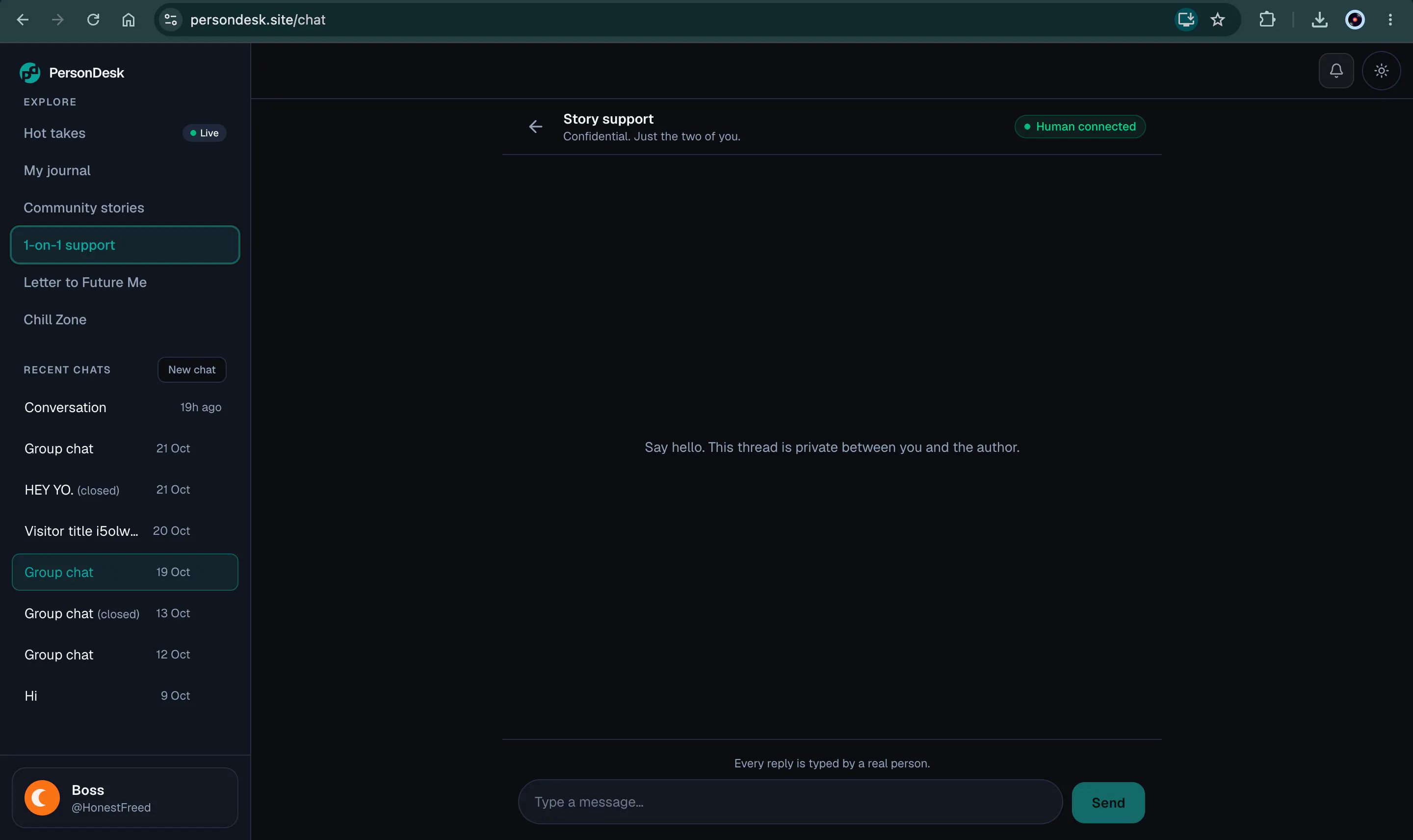Click the Boss profile avatar

[x=42, y=798]
